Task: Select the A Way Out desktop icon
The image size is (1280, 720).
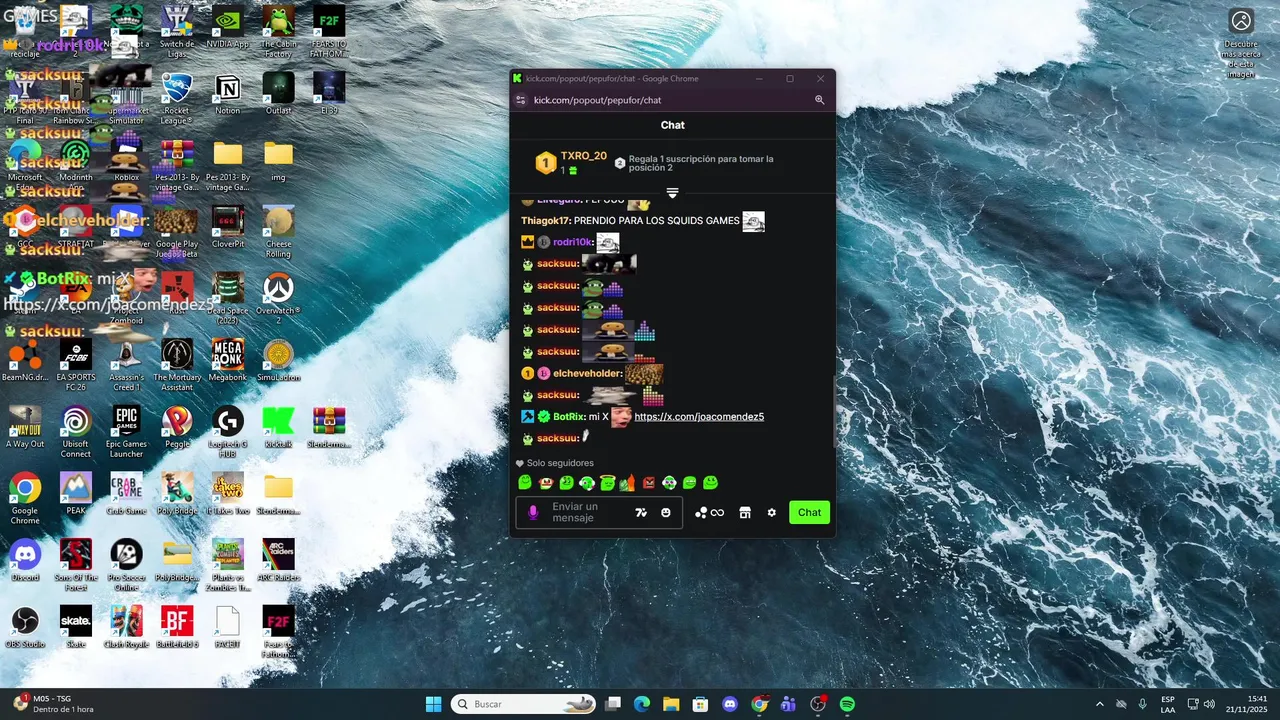Action: (25, 427)
